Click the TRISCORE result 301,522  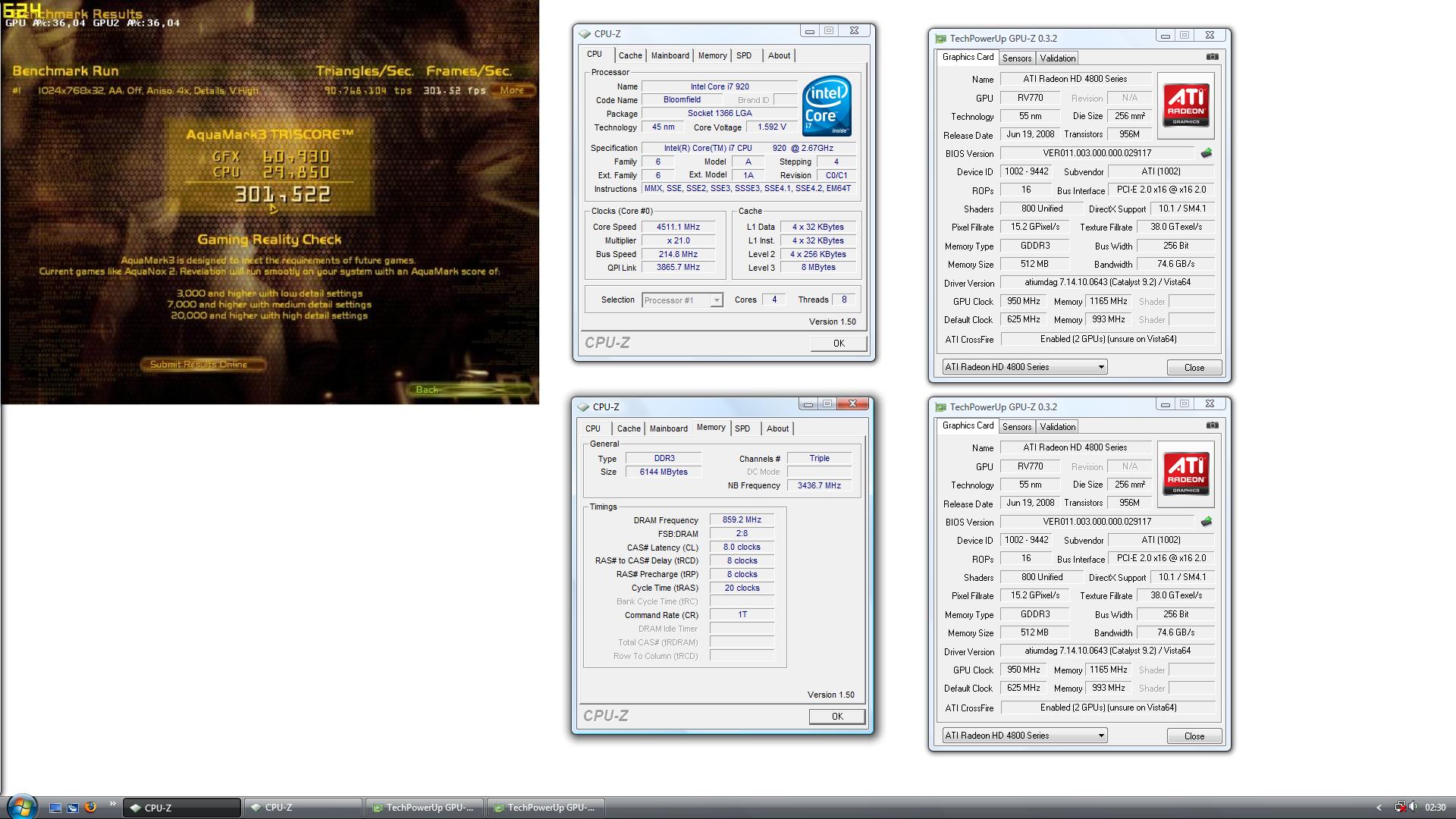click(282, 195)
